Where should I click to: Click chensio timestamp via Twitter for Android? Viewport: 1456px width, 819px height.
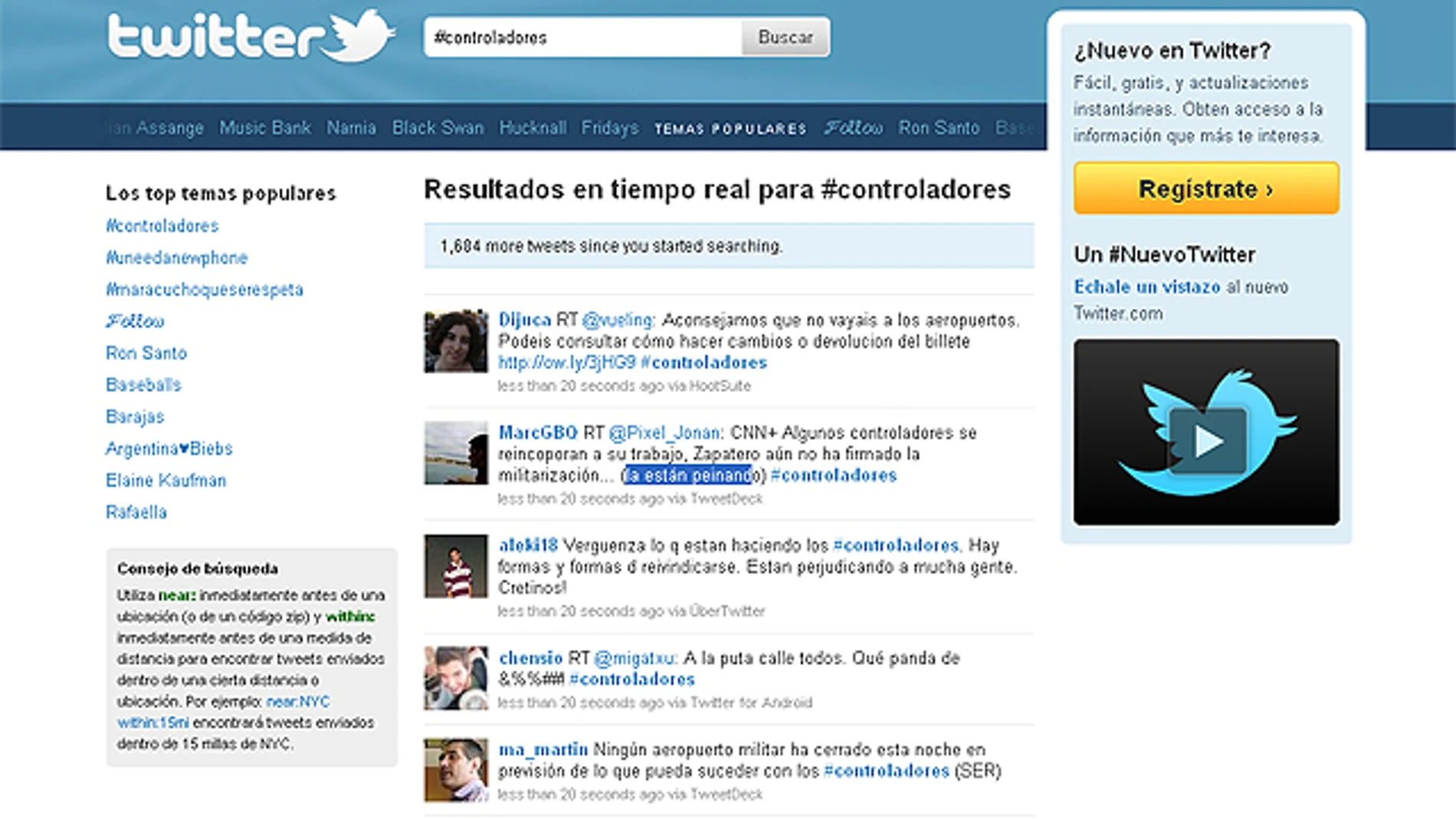[x=655, y=703]
